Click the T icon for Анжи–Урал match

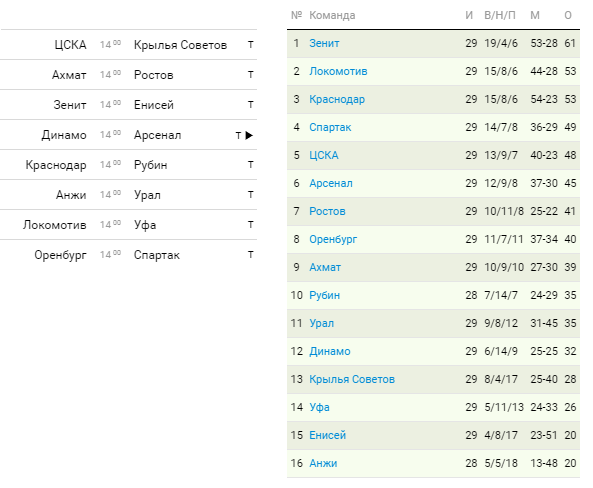click(x=250, y=194)
